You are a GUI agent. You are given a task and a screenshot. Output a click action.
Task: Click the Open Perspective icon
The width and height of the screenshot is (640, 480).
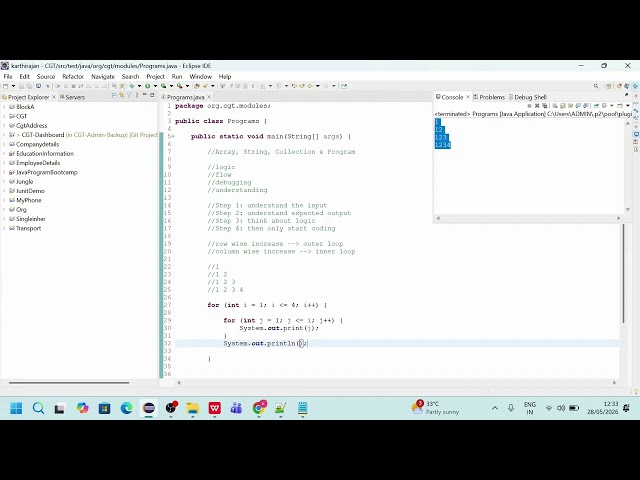(x=609, y=86)
